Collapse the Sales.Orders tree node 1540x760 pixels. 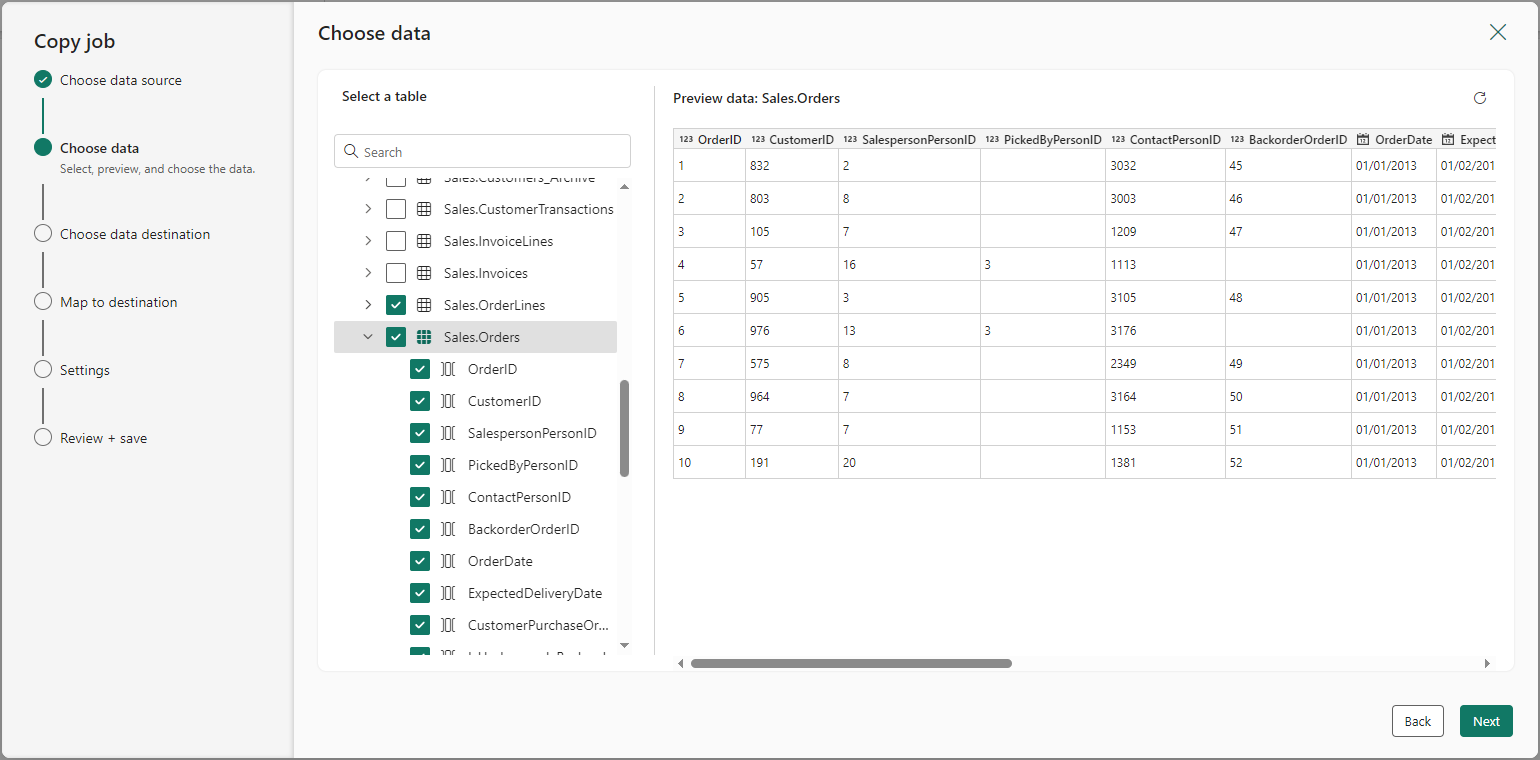coord(368,337)
